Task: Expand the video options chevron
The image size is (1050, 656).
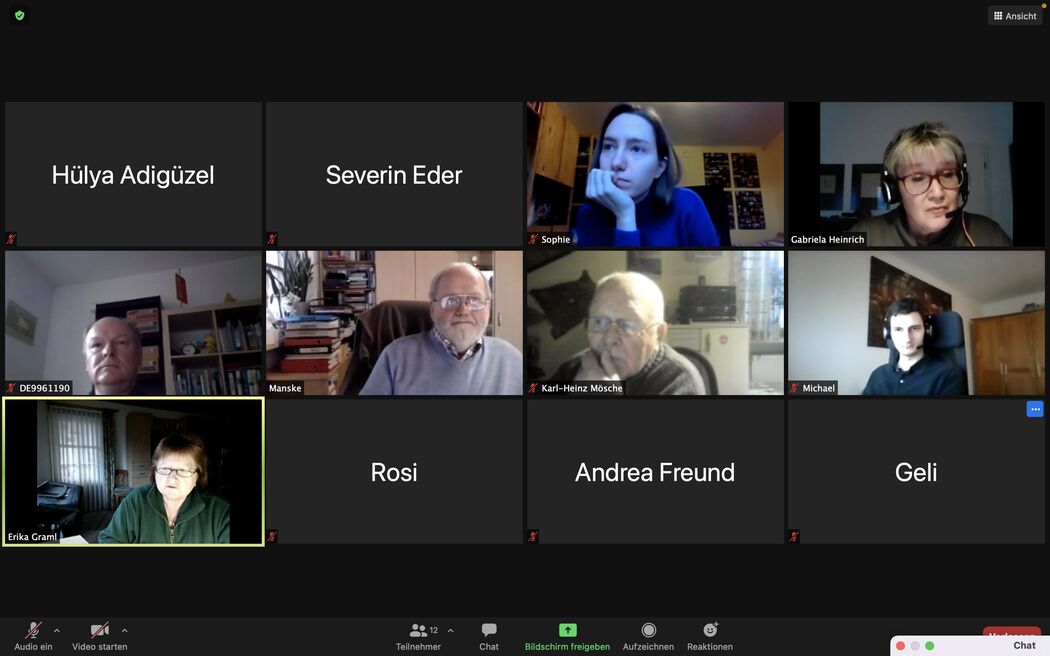Action: pyautogui.click(x=125, y=631)
